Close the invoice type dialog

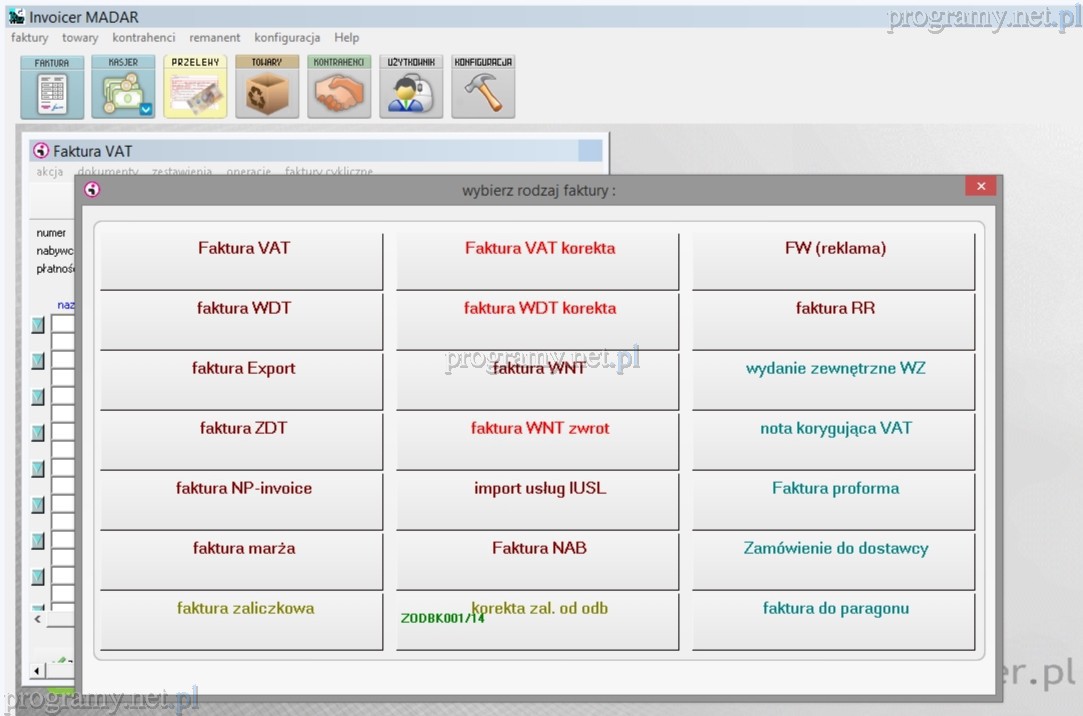(980, 187)
